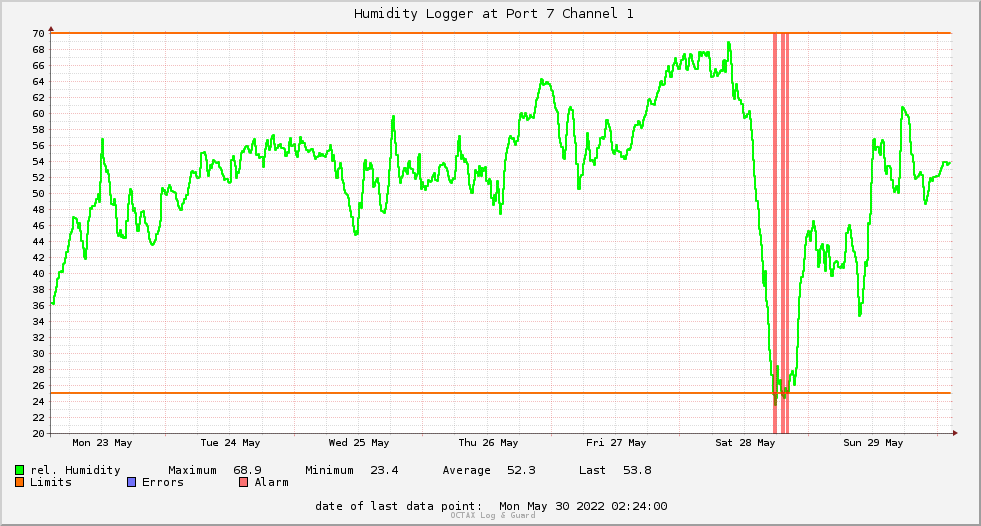Viewport: 981px width, 526px height.
Task: Click the 'Mon 23 May' x-axis label
Action: (102, 443)
